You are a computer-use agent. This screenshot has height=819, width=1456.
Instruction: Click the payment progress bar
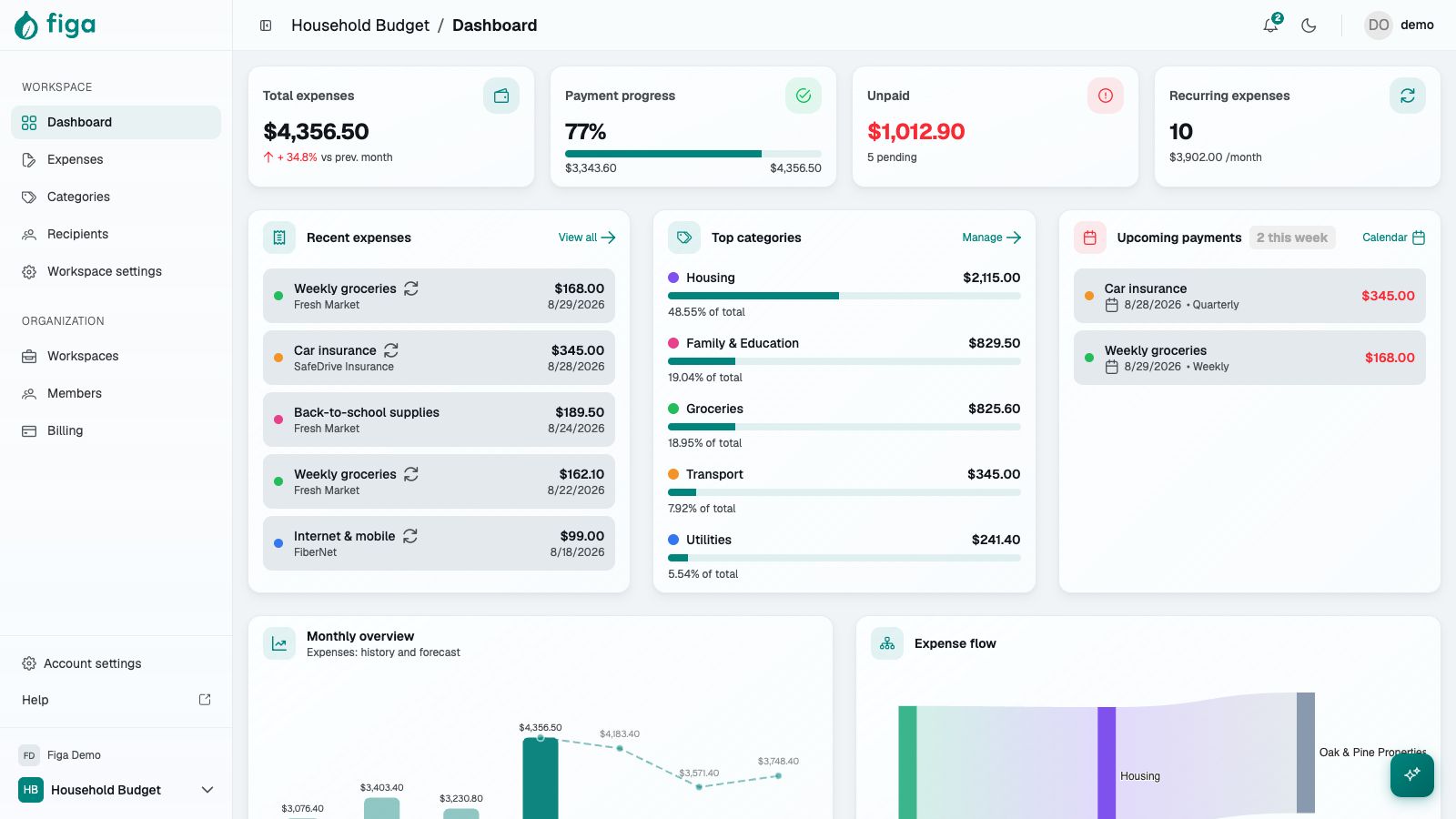pyautogui.click(x=693, y=154)
